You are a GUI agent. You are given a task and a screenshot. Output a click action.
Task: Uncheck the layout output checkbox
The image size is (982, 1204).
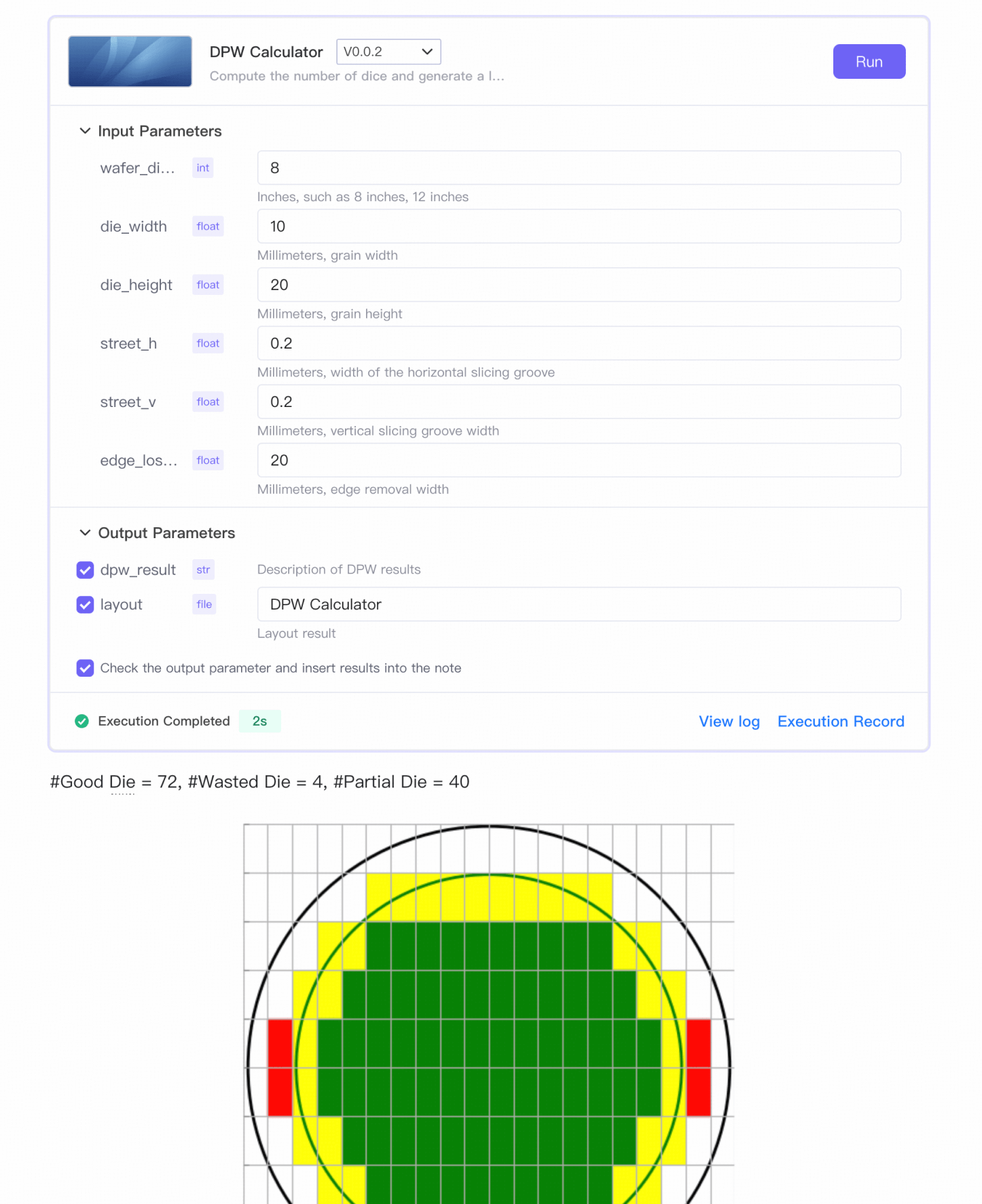(x=85, y=605)
